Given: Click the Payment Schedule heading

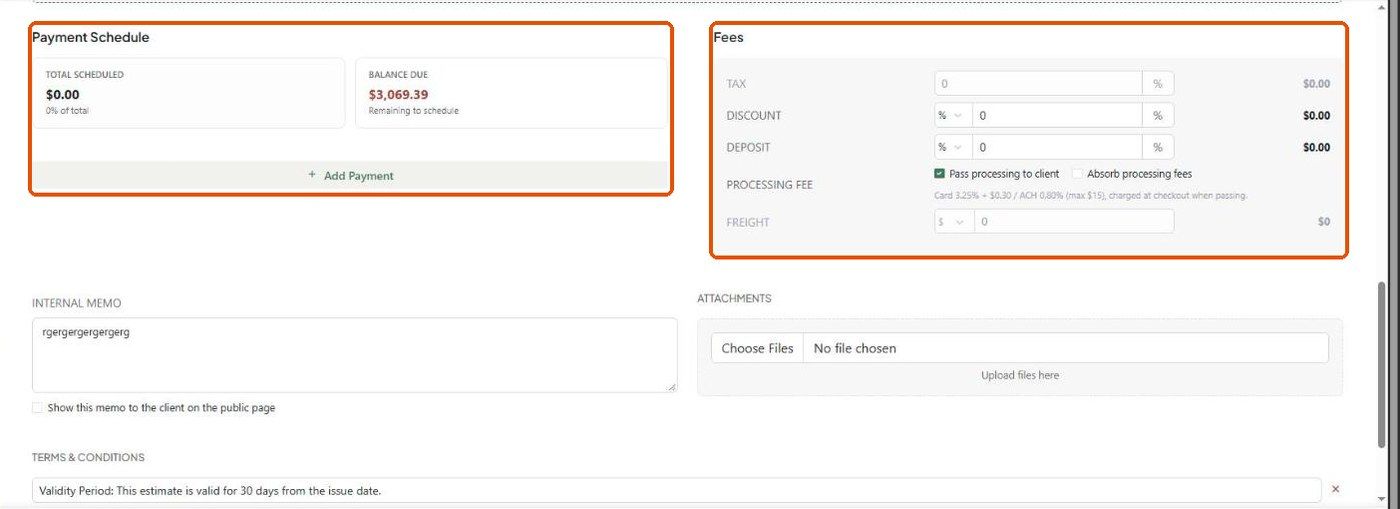Looking at the screenshot, I should click(90, 37).
